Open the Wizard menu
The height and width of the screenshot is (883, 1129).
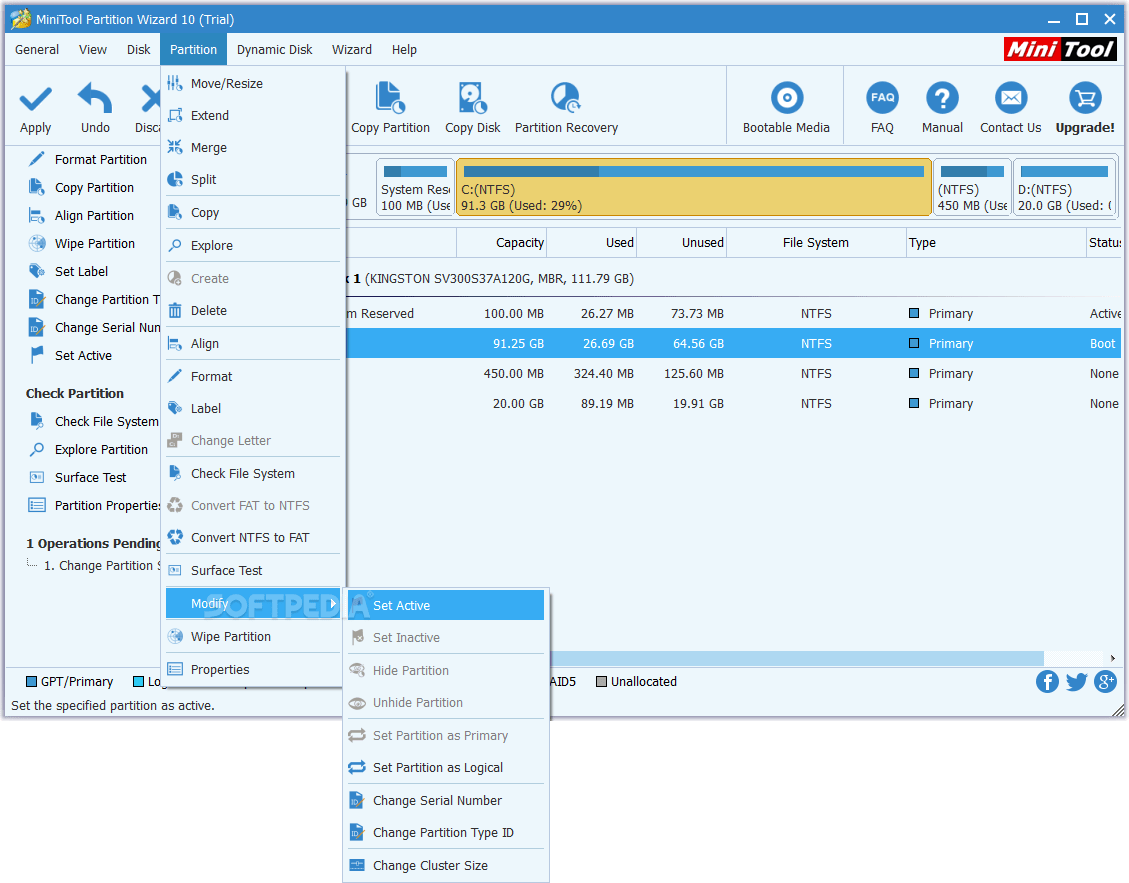tap(351, 50)
